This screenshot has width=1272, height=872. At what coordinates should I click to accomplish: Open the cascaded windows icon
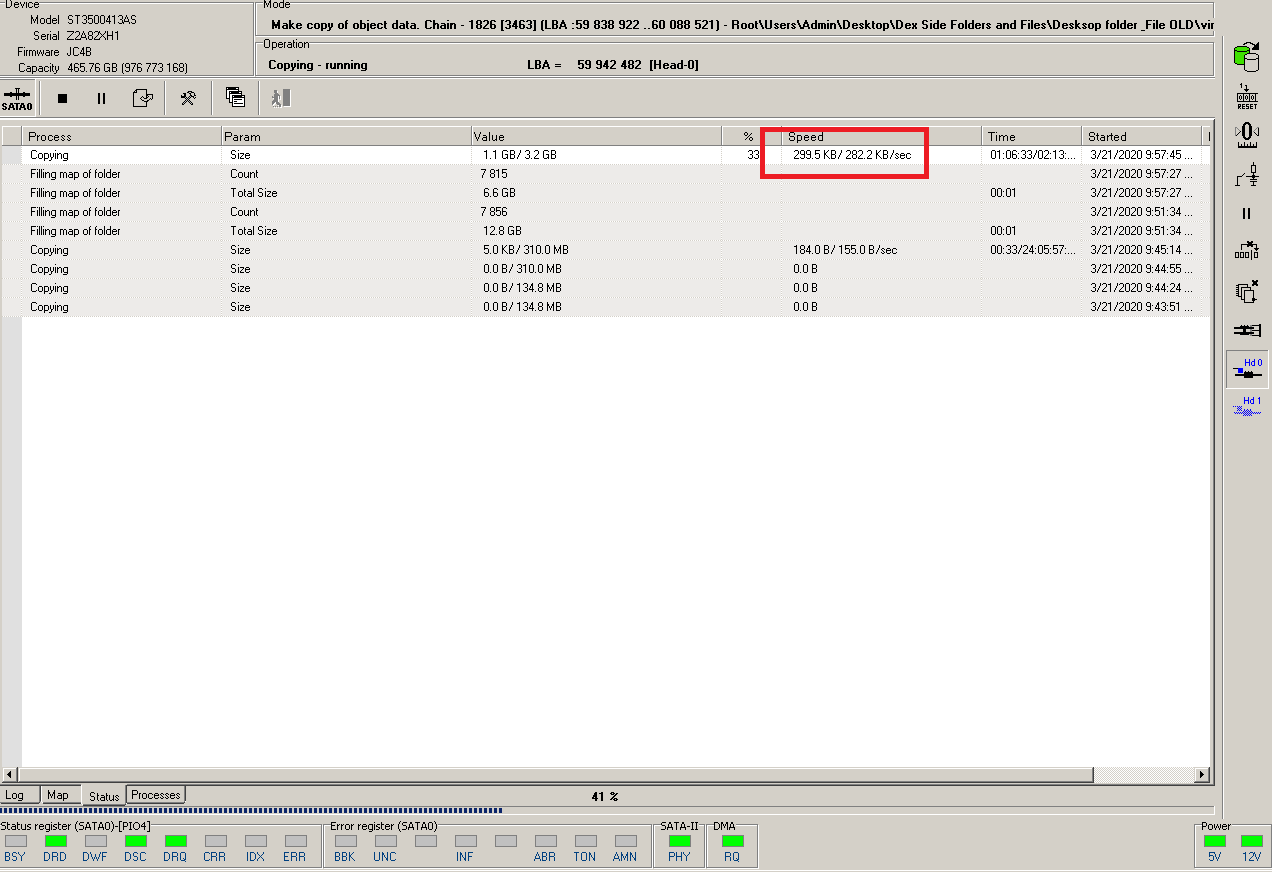click(235, 98)
